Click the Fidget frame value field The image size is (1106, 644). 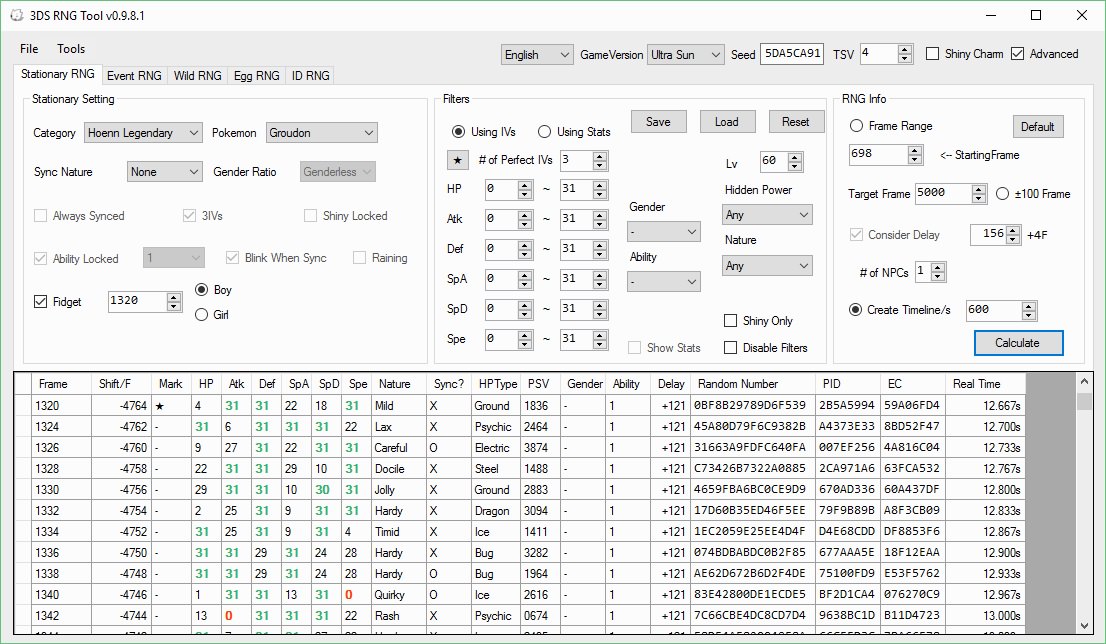(138, 301)
